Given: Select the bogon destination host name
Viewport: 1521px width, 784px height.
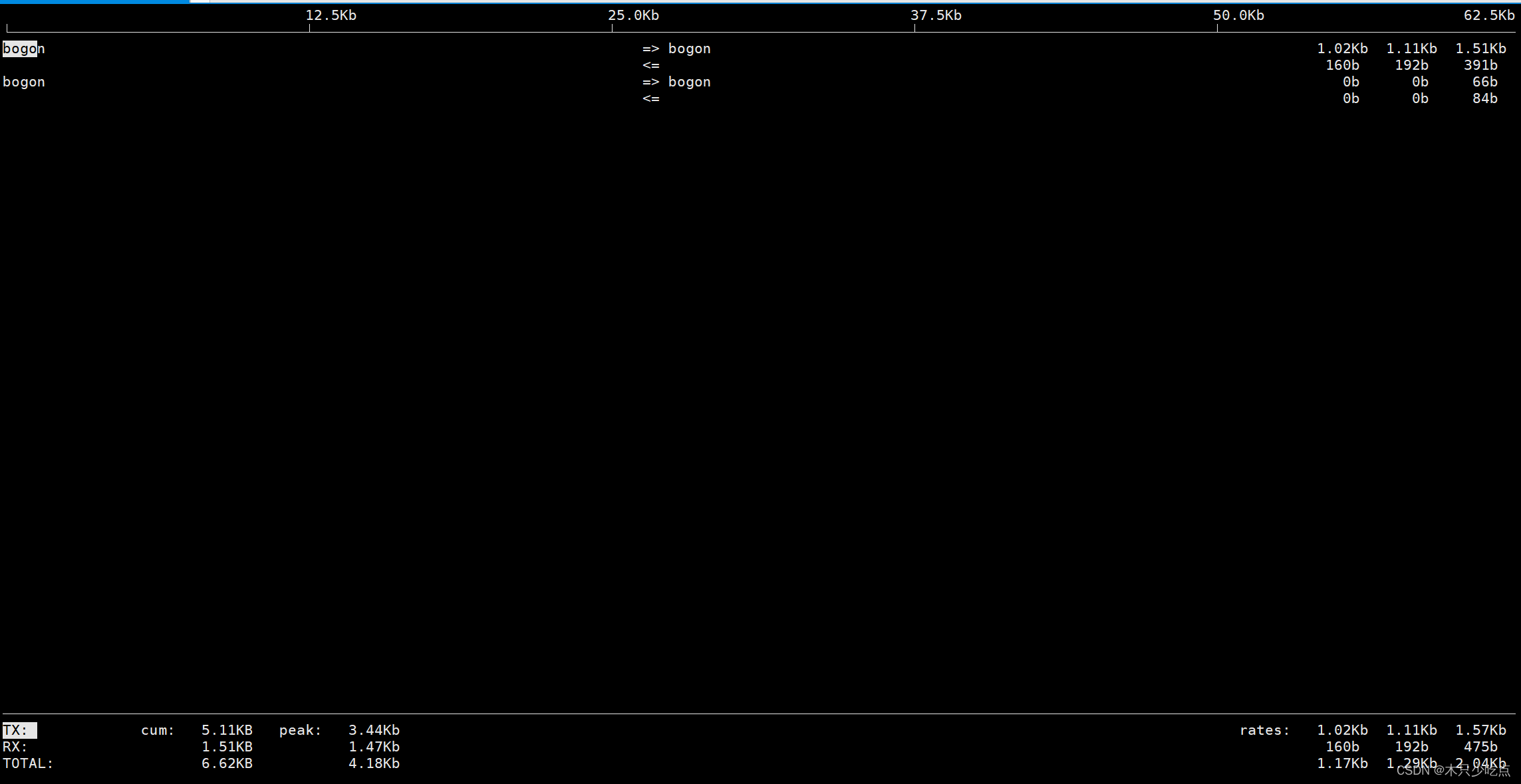Looking at the screenshot, I should 690,48.
